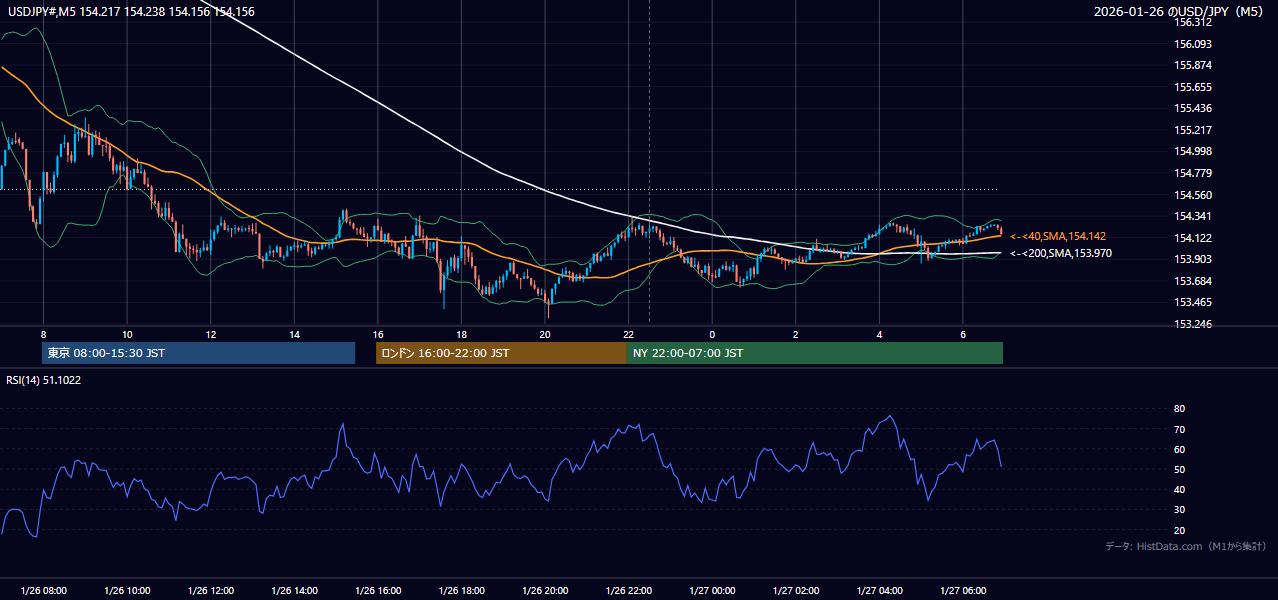Click price axis label 153.465
This screenshot has width=1278, height=600.
[1192, 302]
